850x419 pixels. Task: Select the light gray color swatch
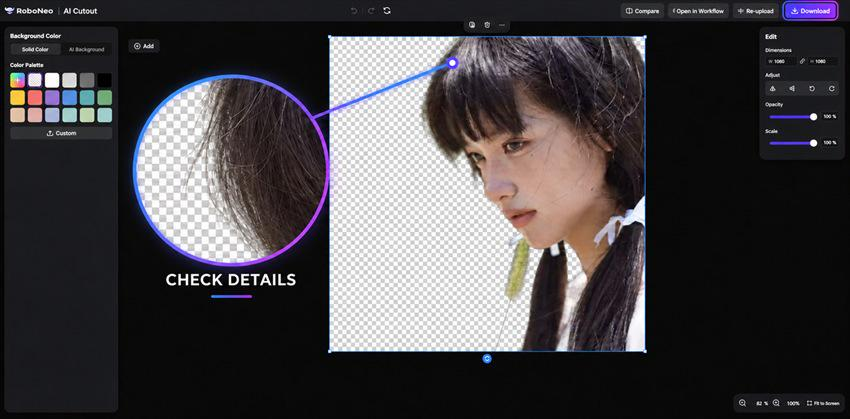click(69, 80)
